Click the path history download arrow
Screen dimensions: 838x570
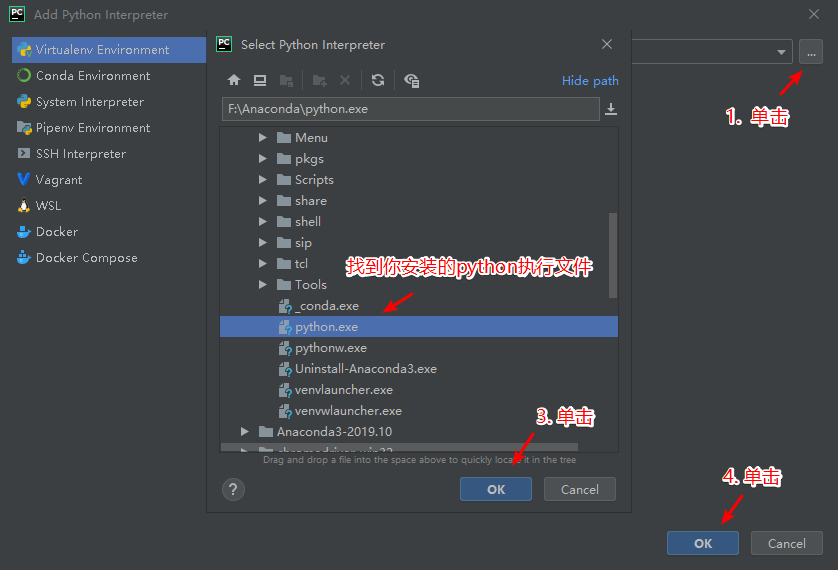coord(611,109)
